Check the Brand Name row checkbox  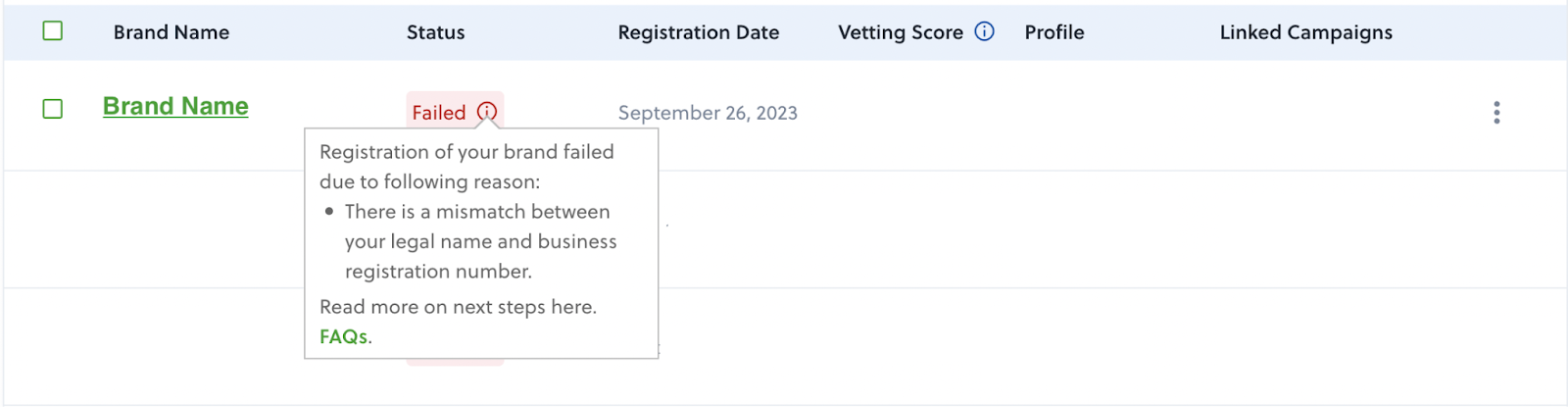[x=53, y=109]
